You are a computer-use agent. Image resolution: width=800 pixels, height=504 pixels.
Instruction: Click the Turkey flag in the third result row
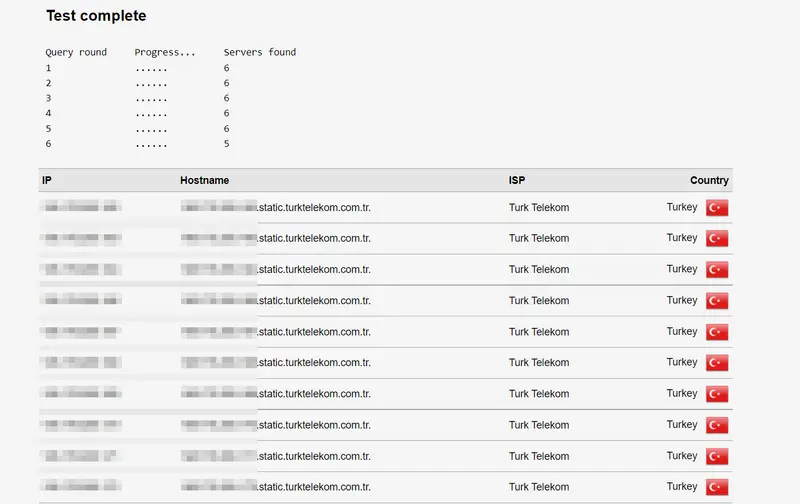pyautogui.click(x=717, y=269)
